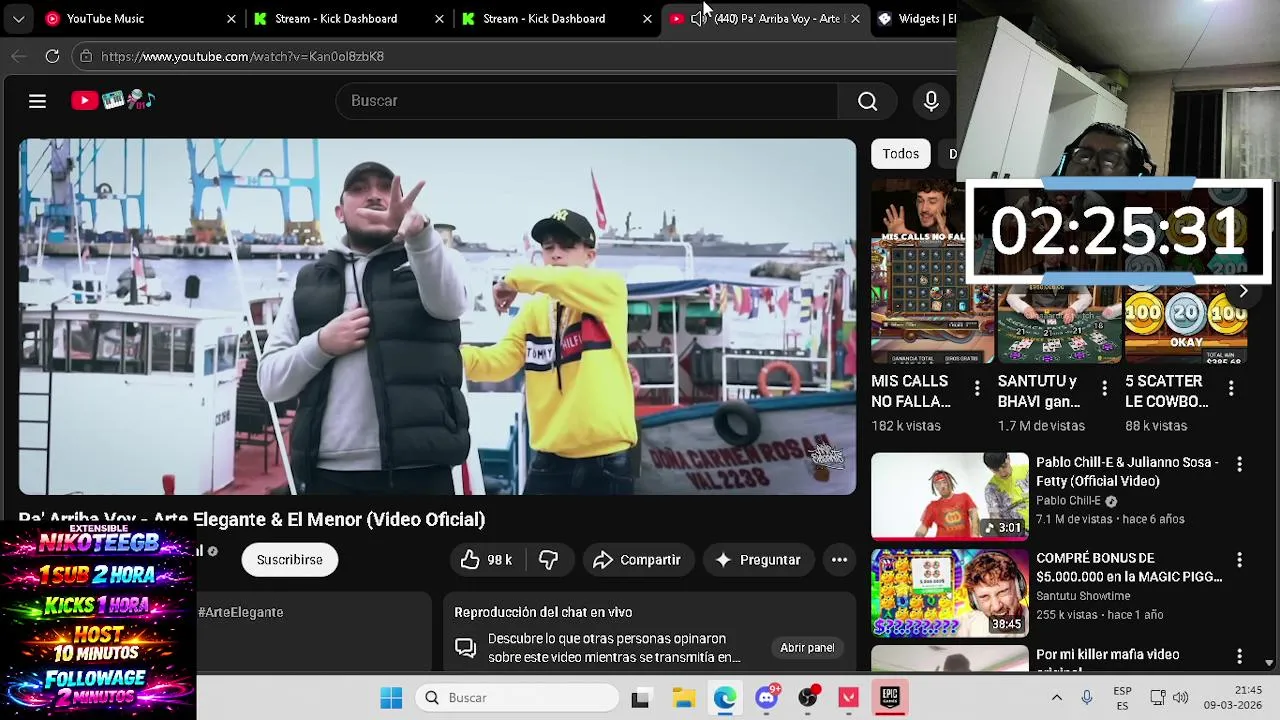Open the YouTube hamburger guide menu
This screenshot has height=720, width=1280.
point(37,101)
